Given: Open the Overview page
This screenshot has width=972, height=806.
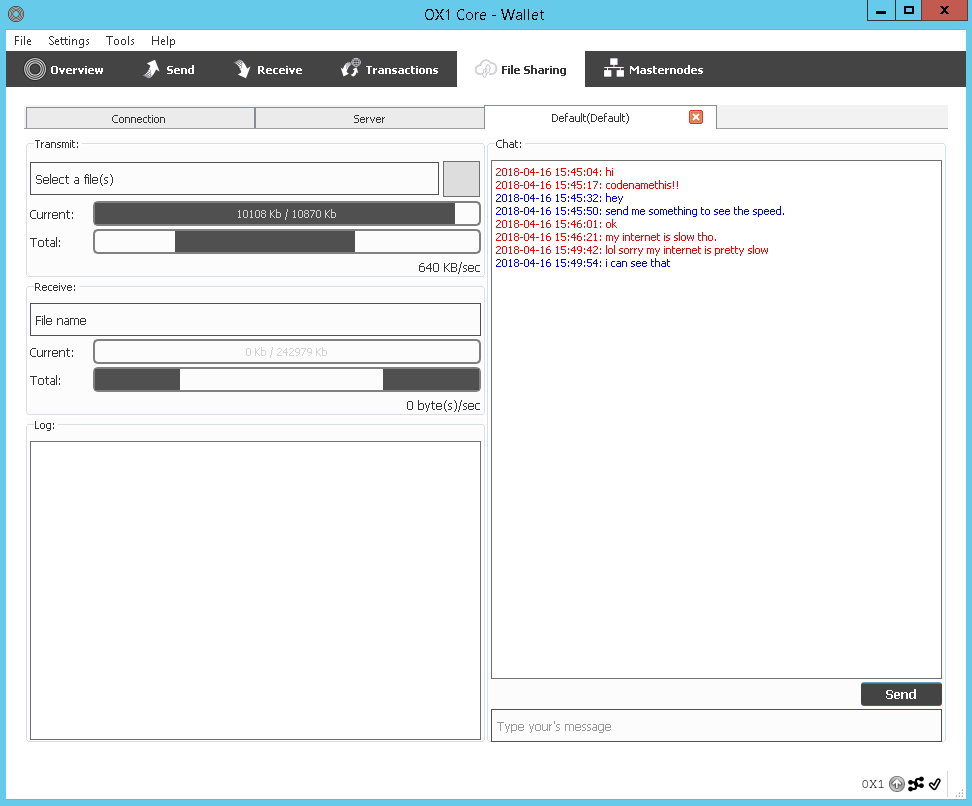Looking at the screenshot, I should tap(64, 69).
